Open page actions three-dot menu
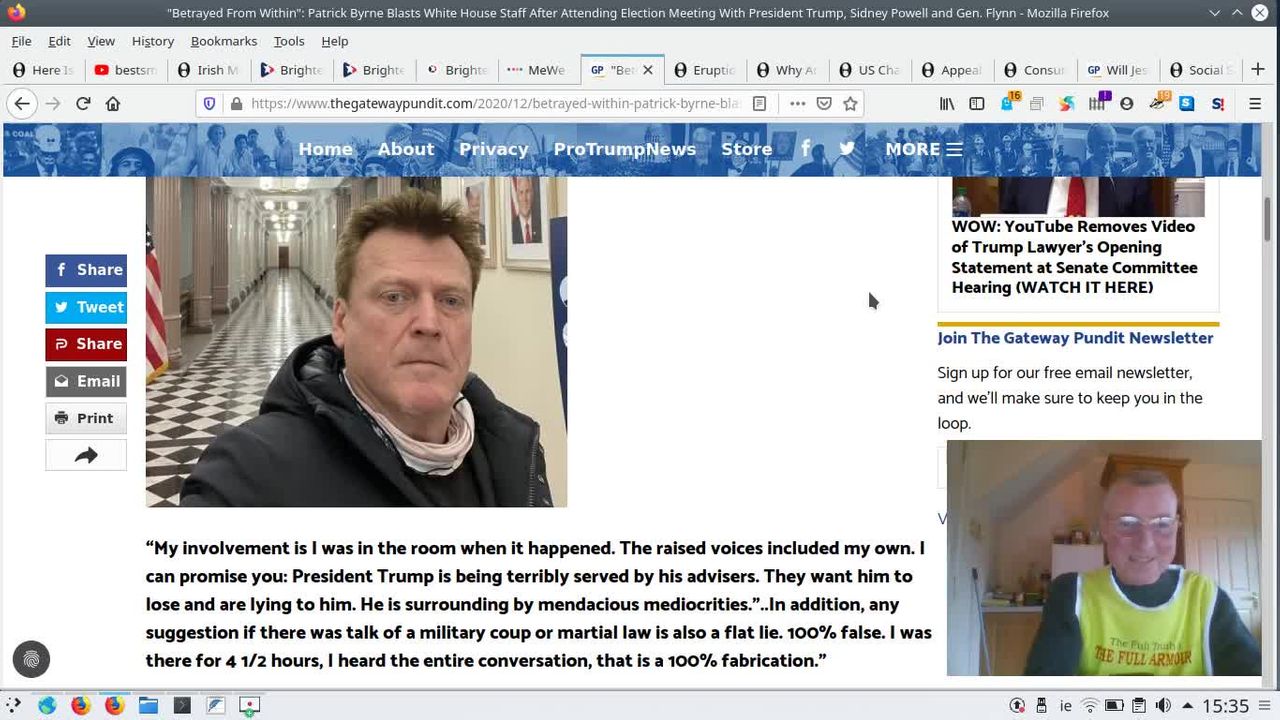 point(797,104)
